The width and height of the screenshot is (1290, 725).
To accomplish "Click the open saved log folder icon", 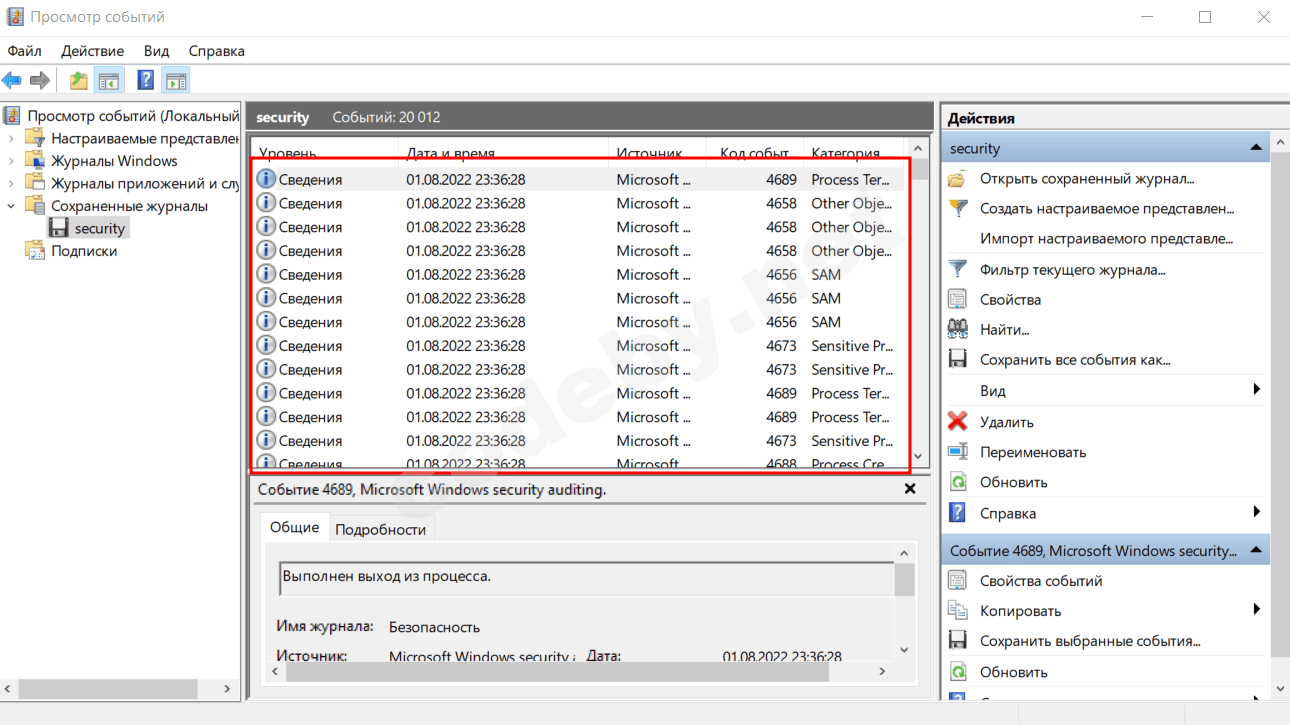I will coord(957,179).
